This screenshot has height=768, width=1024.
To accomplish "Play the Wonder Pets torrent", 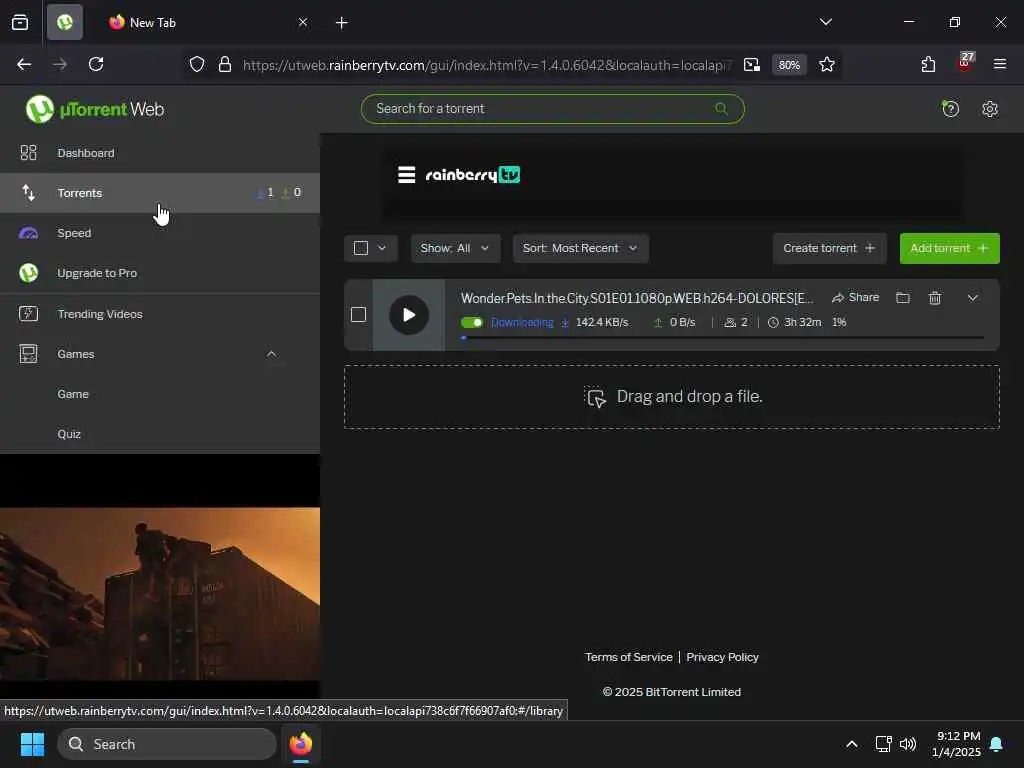I will coord(409,315).
